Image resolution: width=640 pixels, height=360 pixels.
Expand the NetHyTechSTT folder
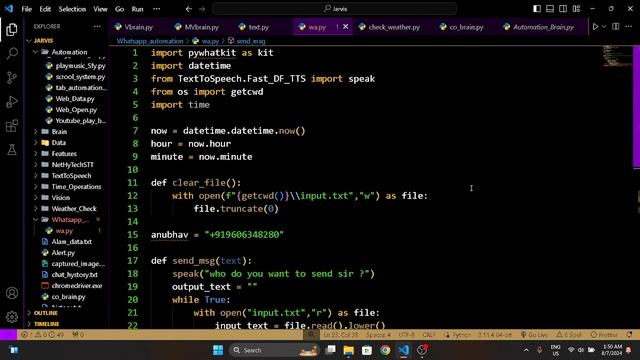[36, 165]
